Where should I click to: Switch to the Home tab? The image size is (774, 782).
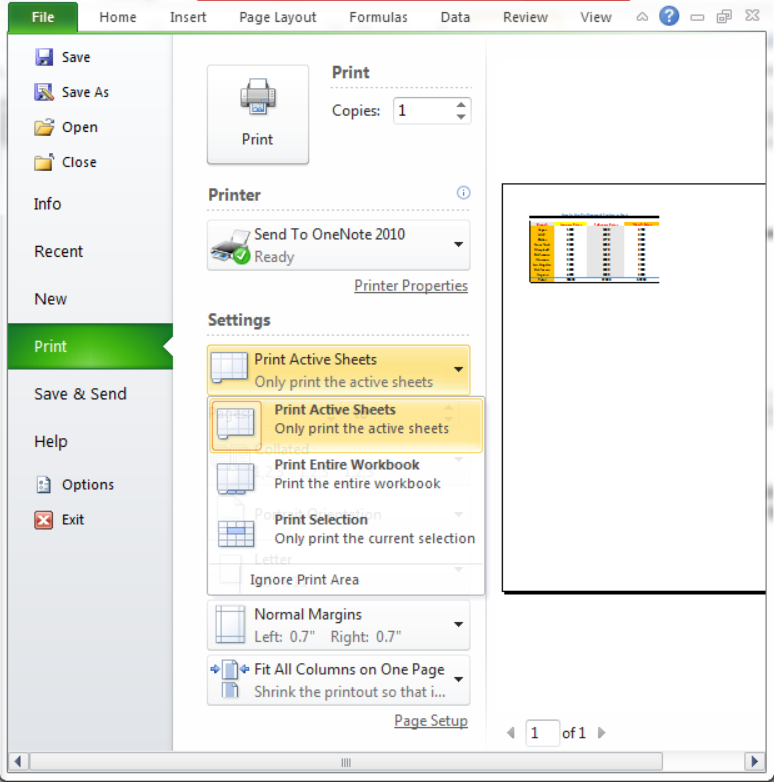(x=118, y=17)
